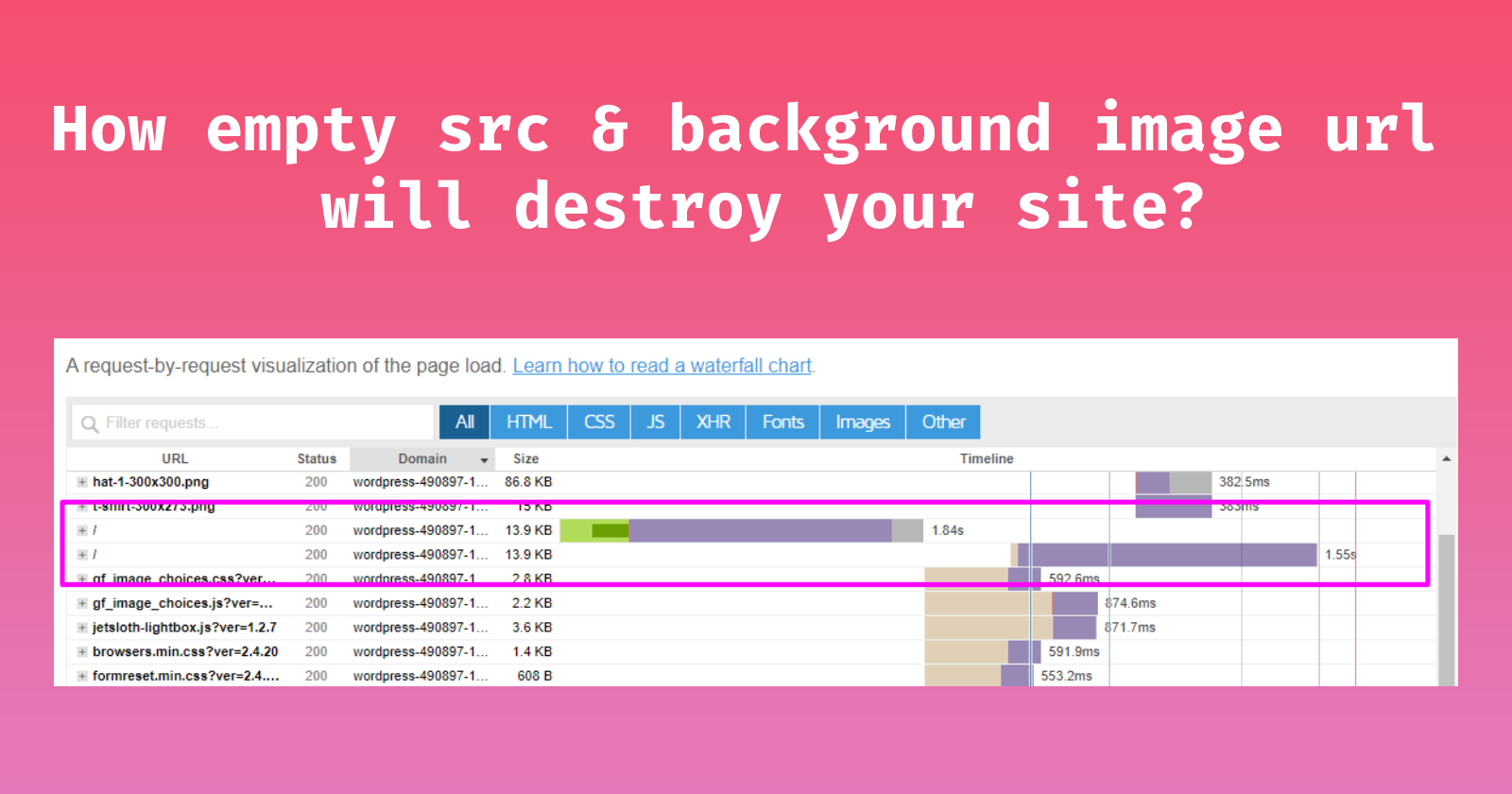Switch to the XHR filter tab

click(x=713, y=423)
